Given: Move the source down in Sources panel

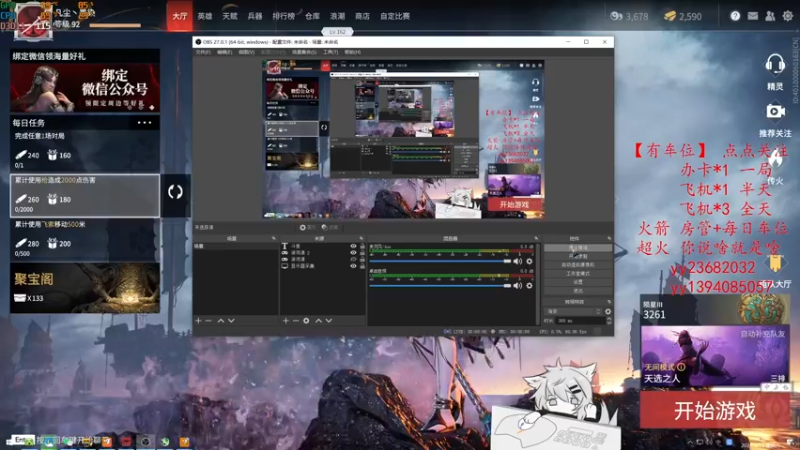Looking at the screenshot, I should click(329, 320).
